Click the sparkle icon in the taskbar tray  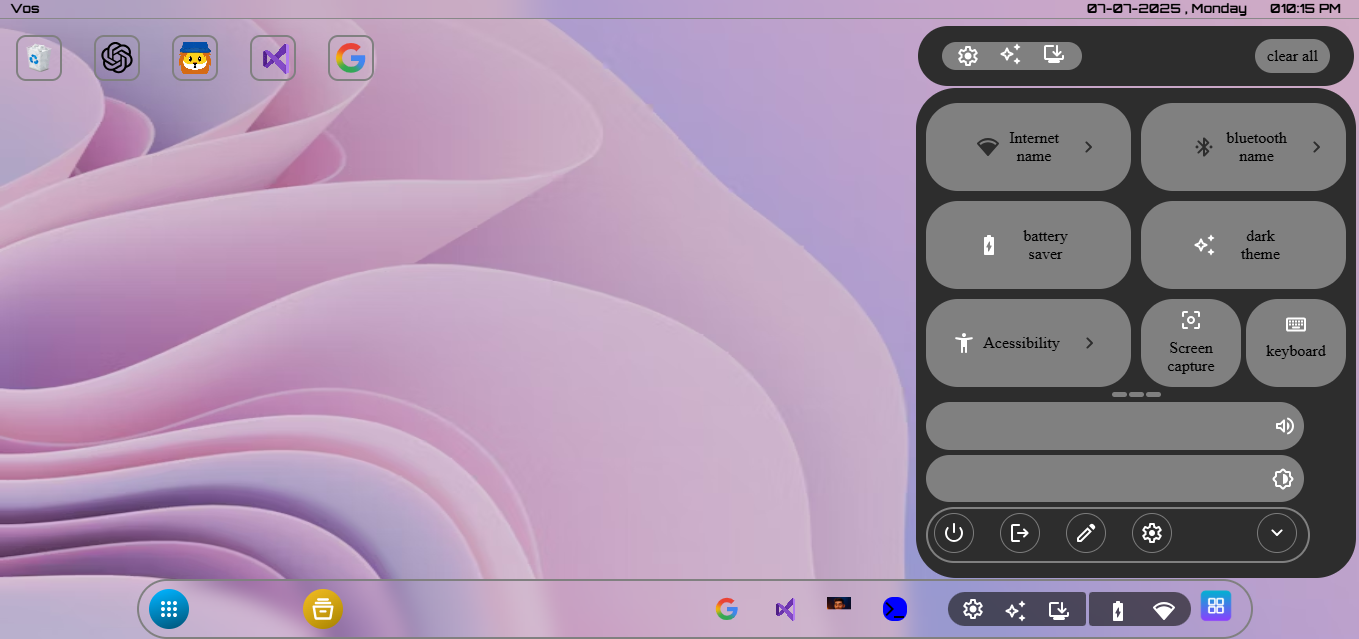point(1015,610)
